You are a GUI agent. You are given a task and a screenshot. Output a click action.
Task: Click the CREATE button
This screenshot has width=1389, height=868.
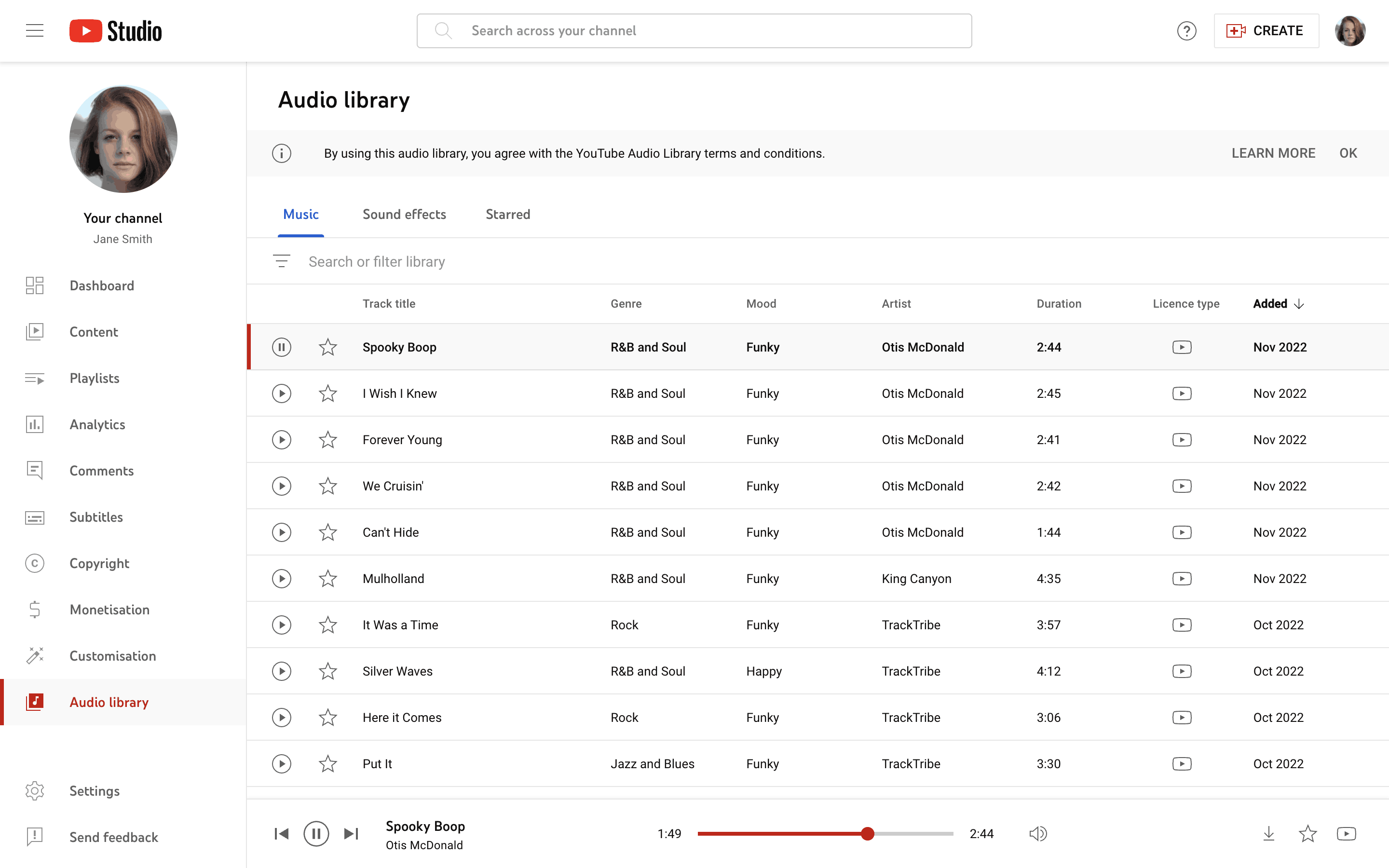click(1266, 30)
